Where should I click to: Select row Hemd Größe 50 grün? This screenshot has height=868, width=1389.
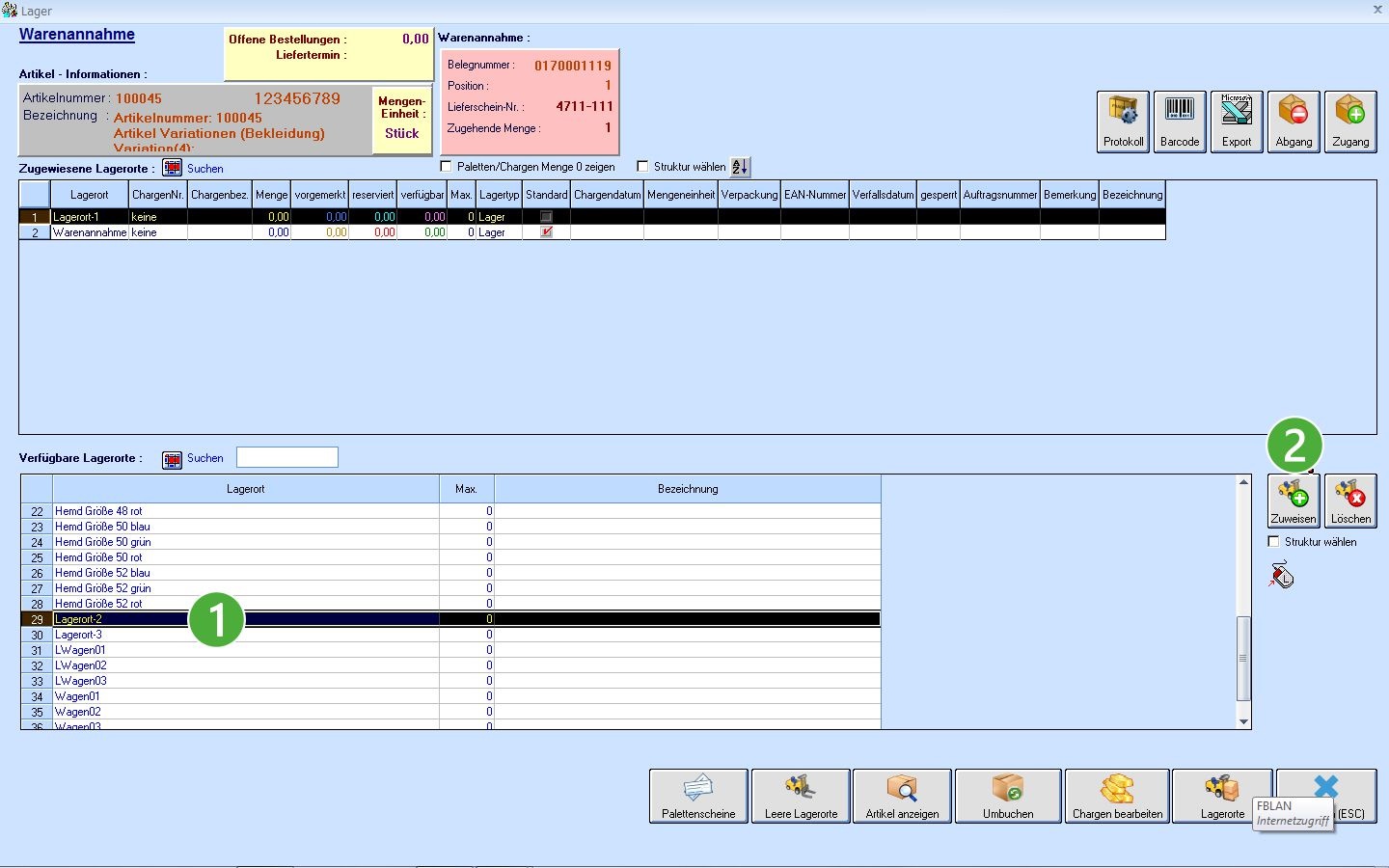click(x=450, y=542)
